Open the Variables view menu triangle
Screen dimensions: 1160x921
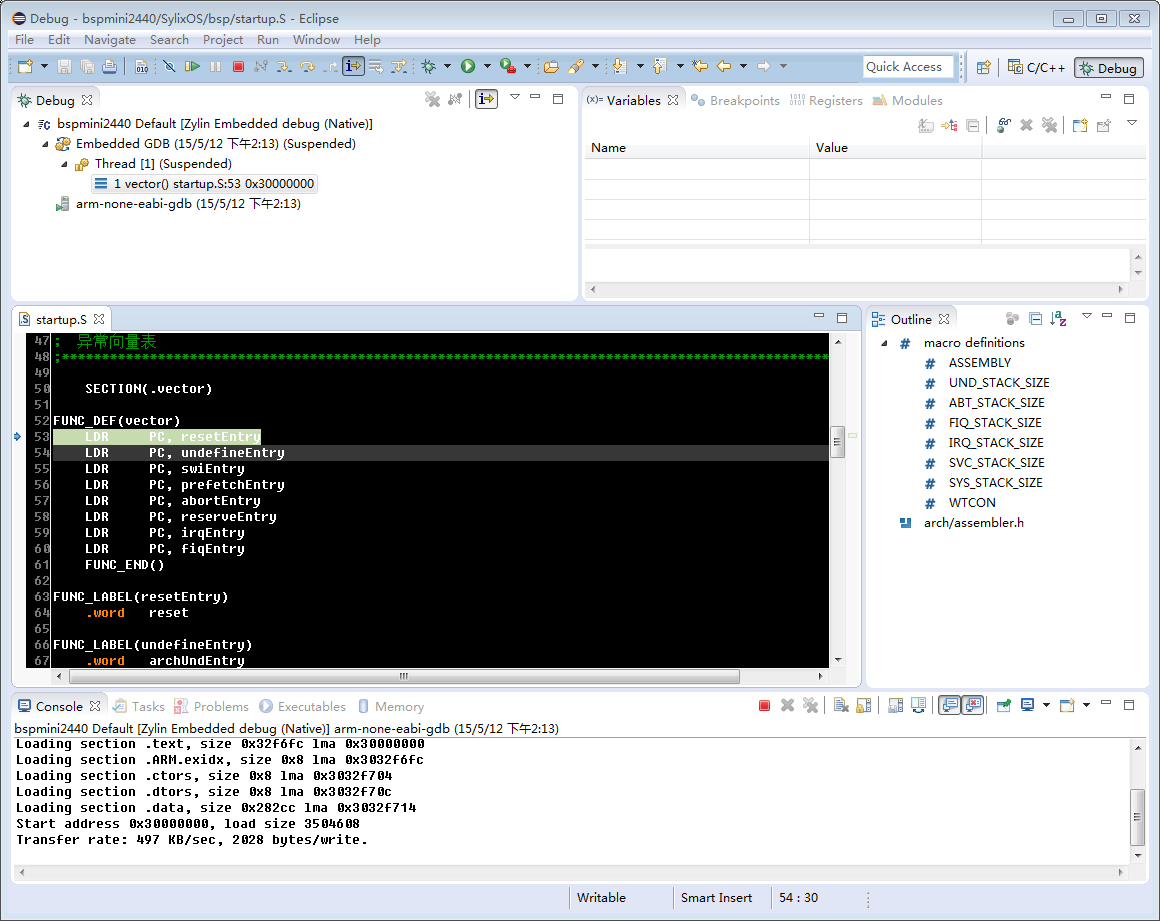[x=1132, y=124]
